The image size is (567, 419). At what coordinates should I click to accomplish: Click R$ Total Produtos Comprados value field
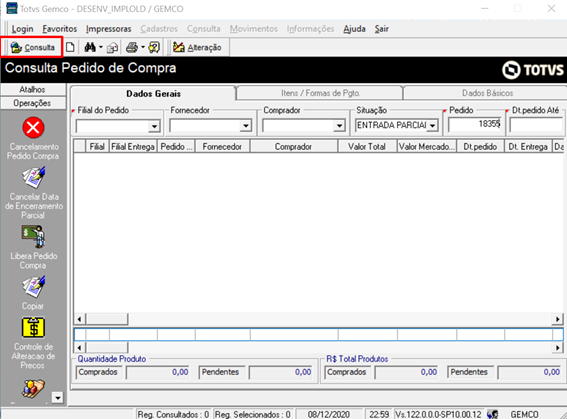(x=407, y=372)
